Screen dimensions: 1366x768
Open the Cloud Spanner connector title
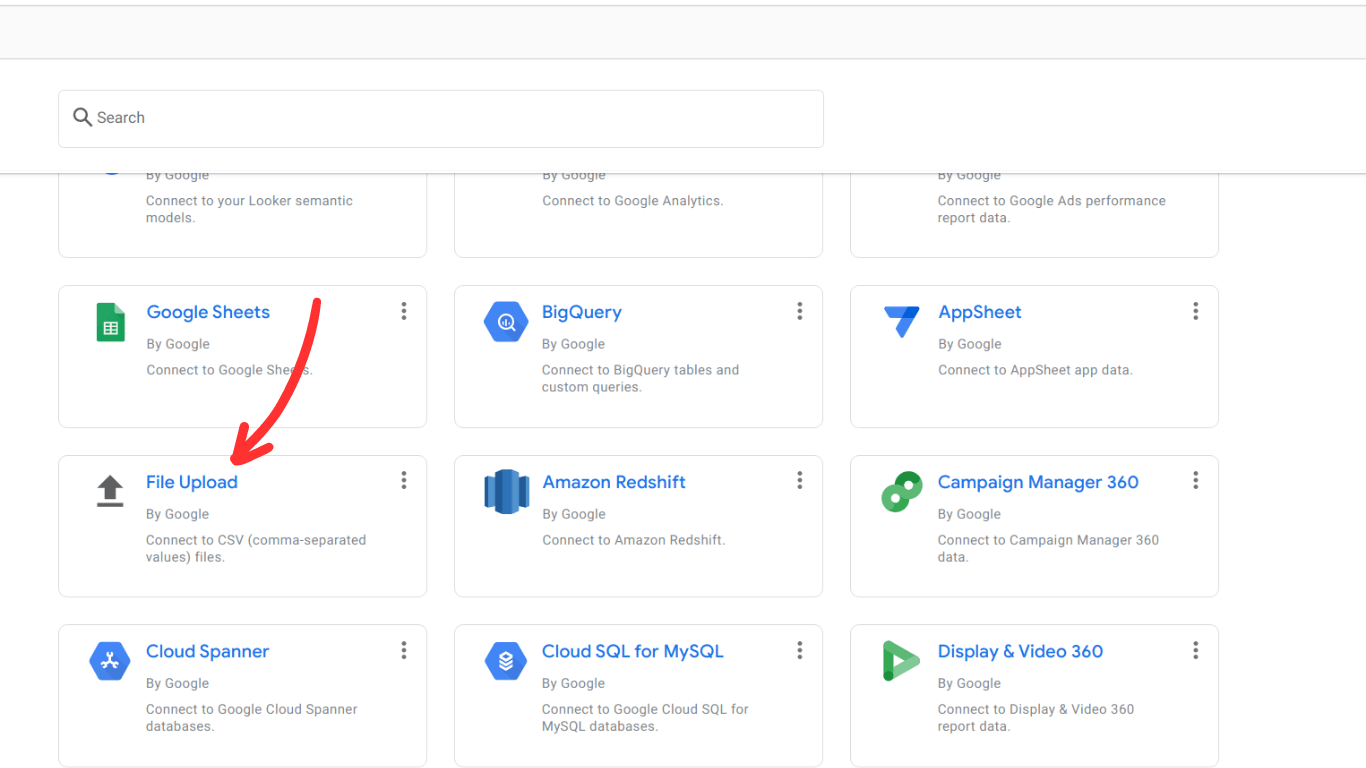208,651
